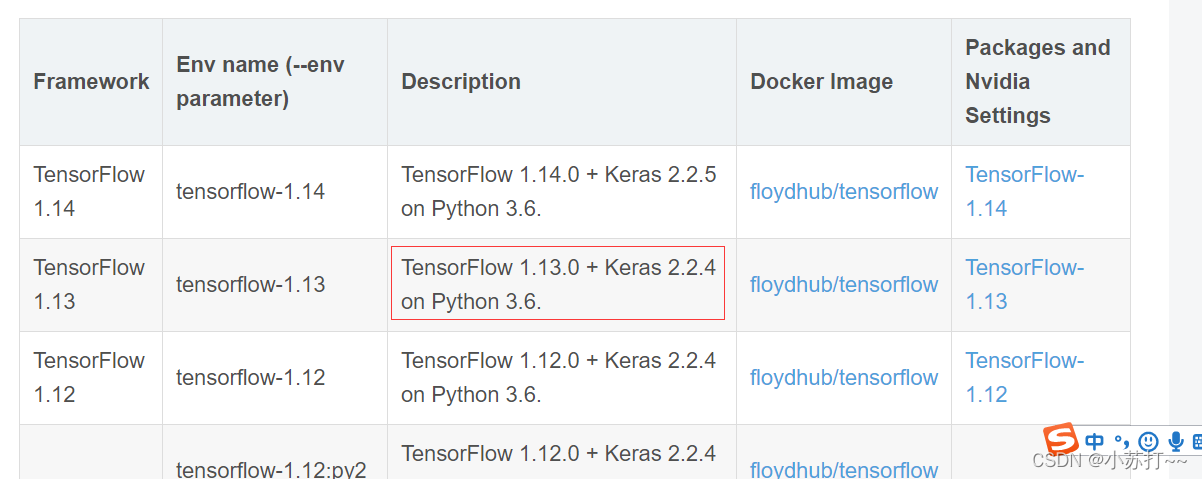Switch punctuation mode in the Sogou toolbar

[x=1122, y=441]
